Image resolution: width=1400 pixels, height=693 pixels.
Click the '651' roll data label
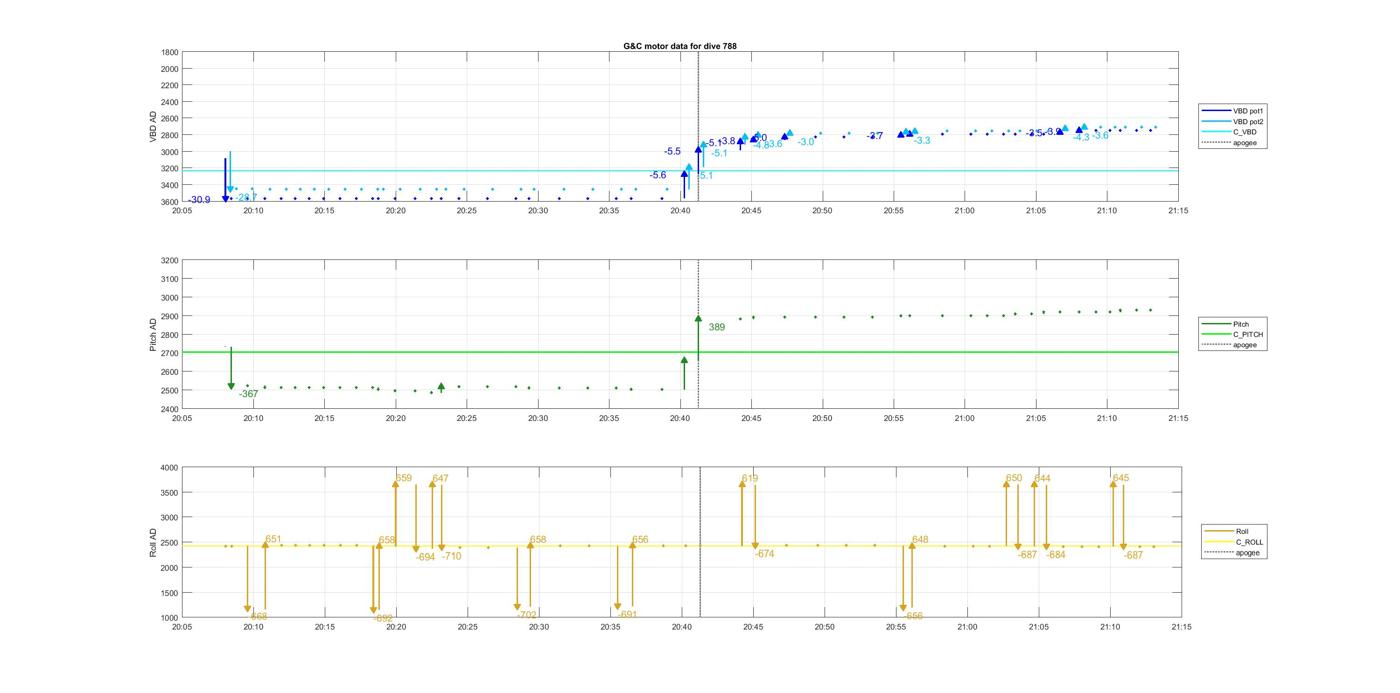[x=274, y=539]
